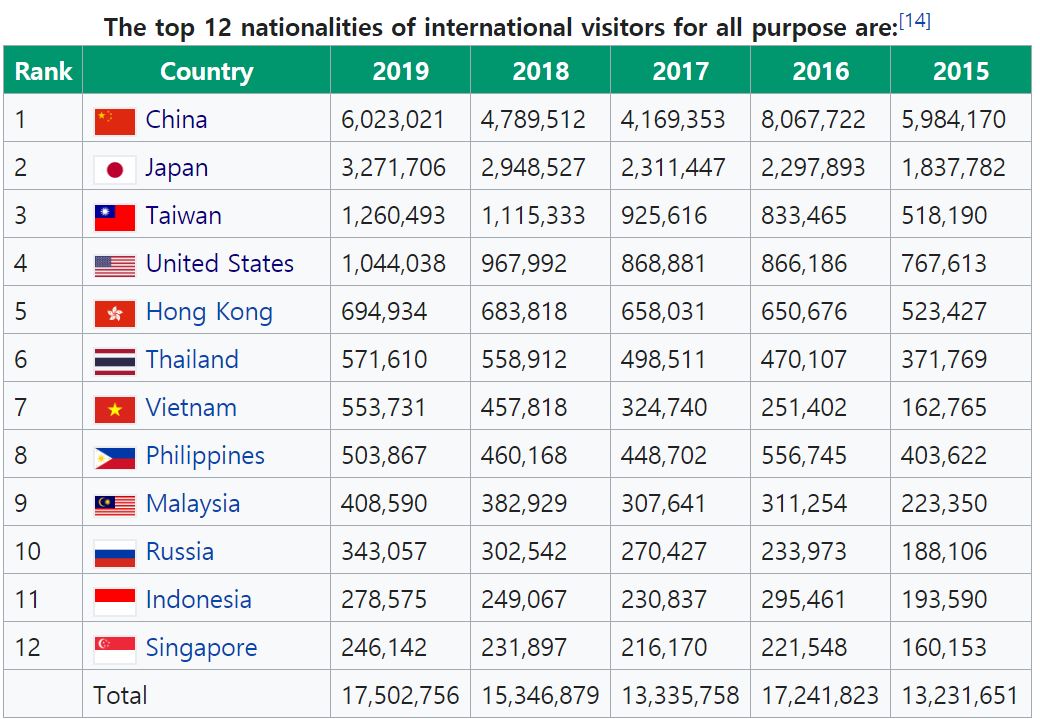Click the Thailand flag icon
Screen dimensions: 1040x719
pyautogui.click(x=114, y=361)
